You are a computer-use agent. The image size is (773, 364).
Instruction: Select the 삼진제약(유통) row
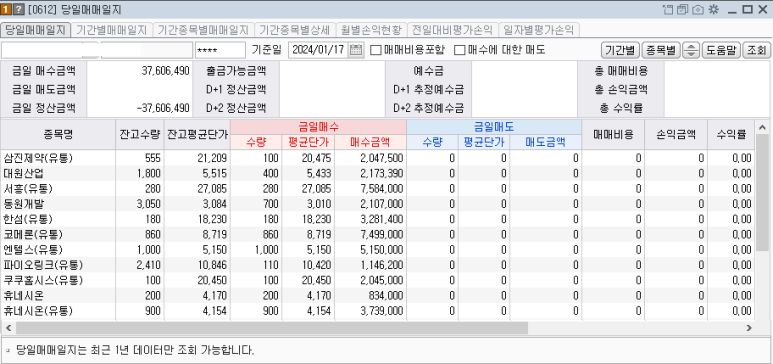point(378,158)
